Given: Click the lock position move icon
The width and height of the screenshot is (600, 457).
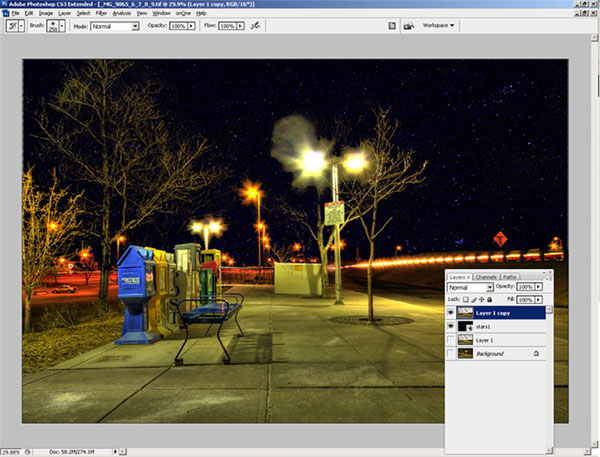Looking at the screenshot, I should coord(482,299).
